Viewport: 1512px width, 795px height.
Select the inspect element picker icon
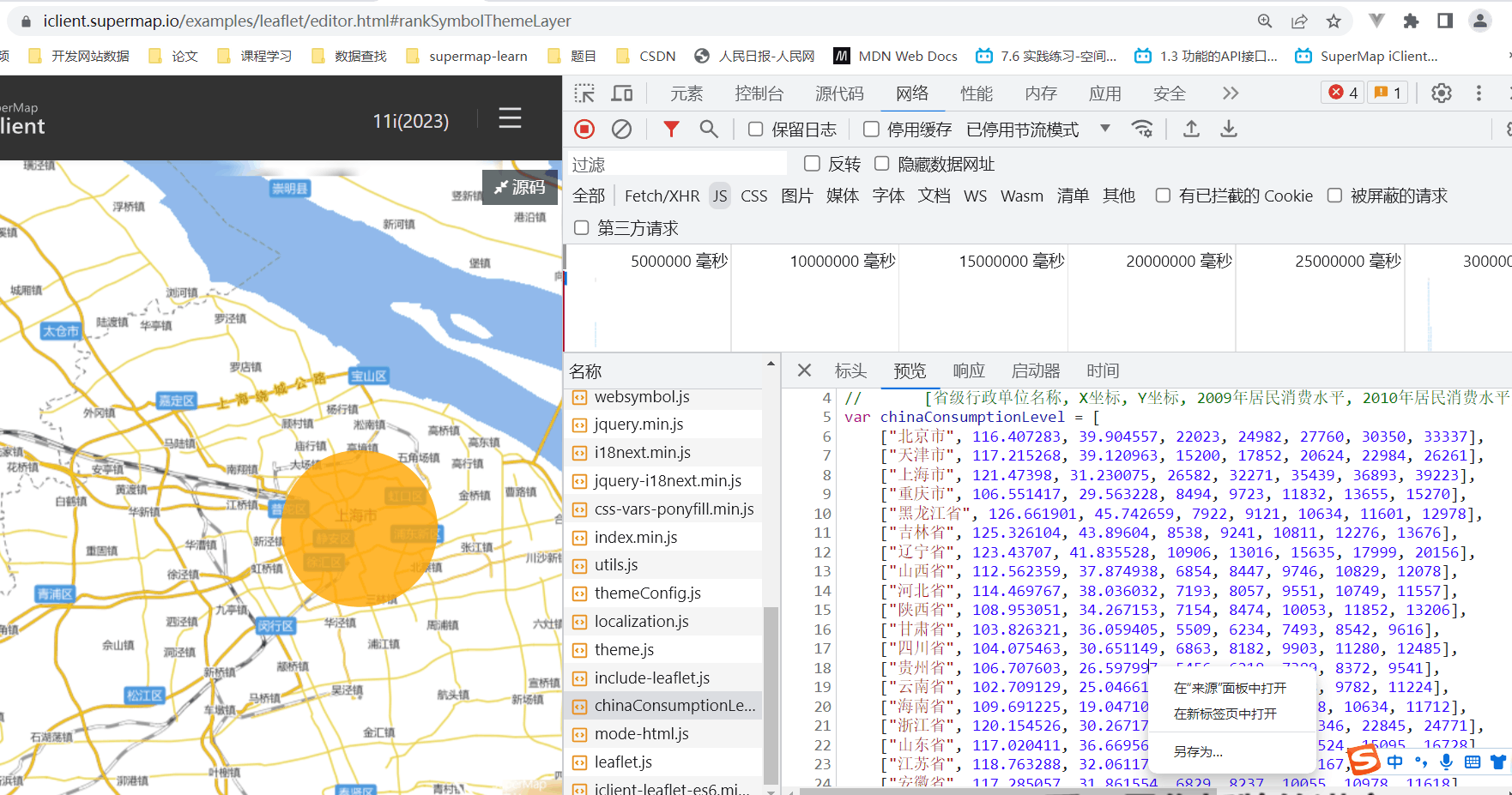584,93
